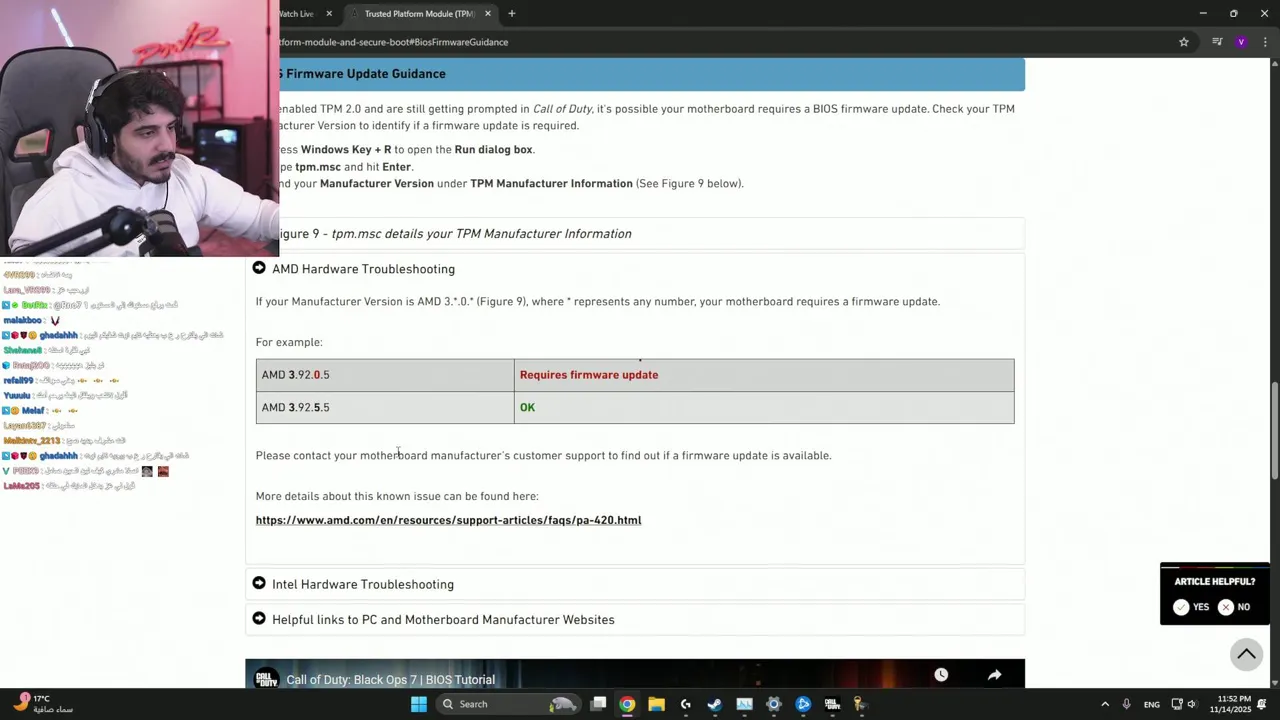Jump to top with the up-arrow button
Image resolution: width=1280 pixels, height=720 pixels.
pos(1246,654)
